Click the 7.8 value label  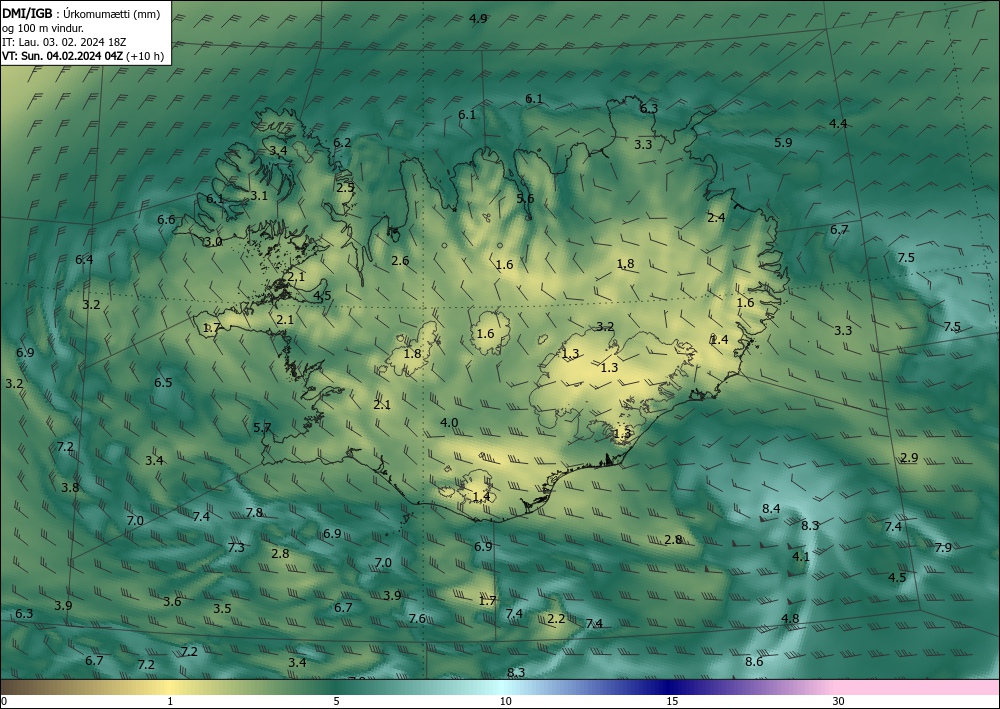pyautogui.click(x=254, y=513)
